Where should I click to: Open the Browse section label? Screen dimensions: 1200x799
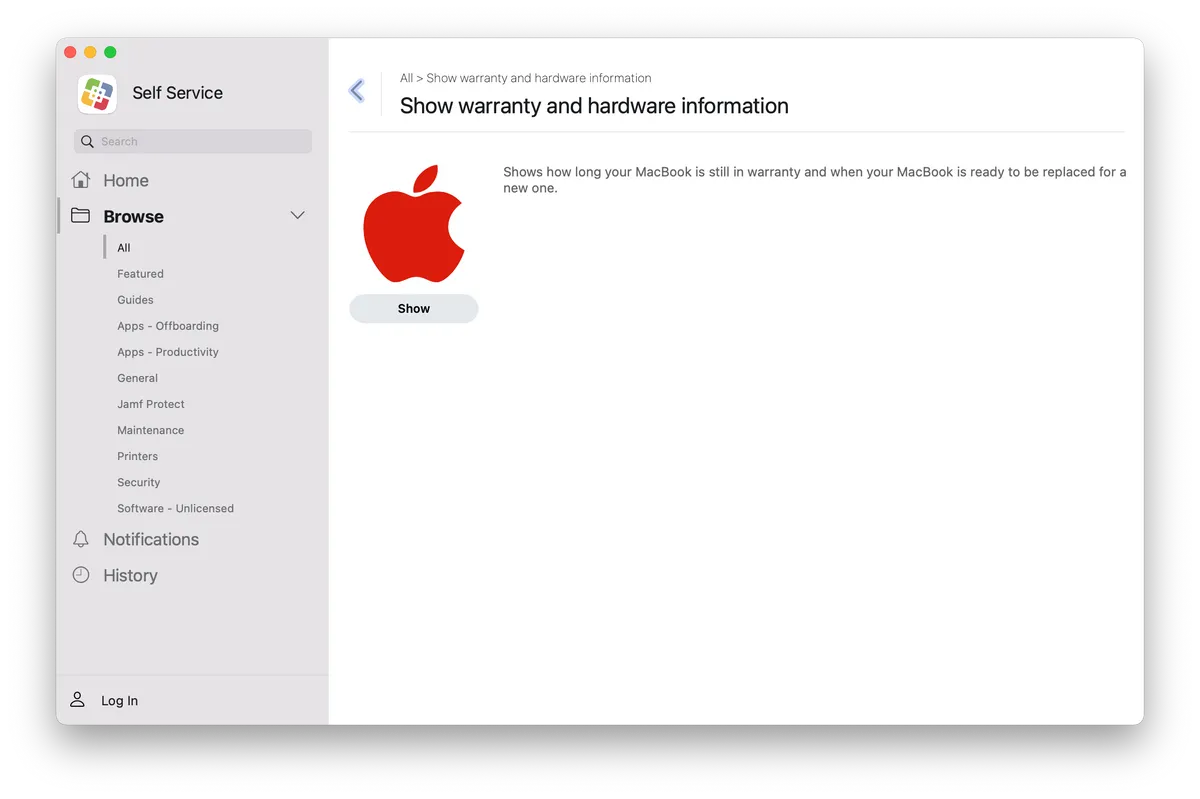tap(133, 216)
